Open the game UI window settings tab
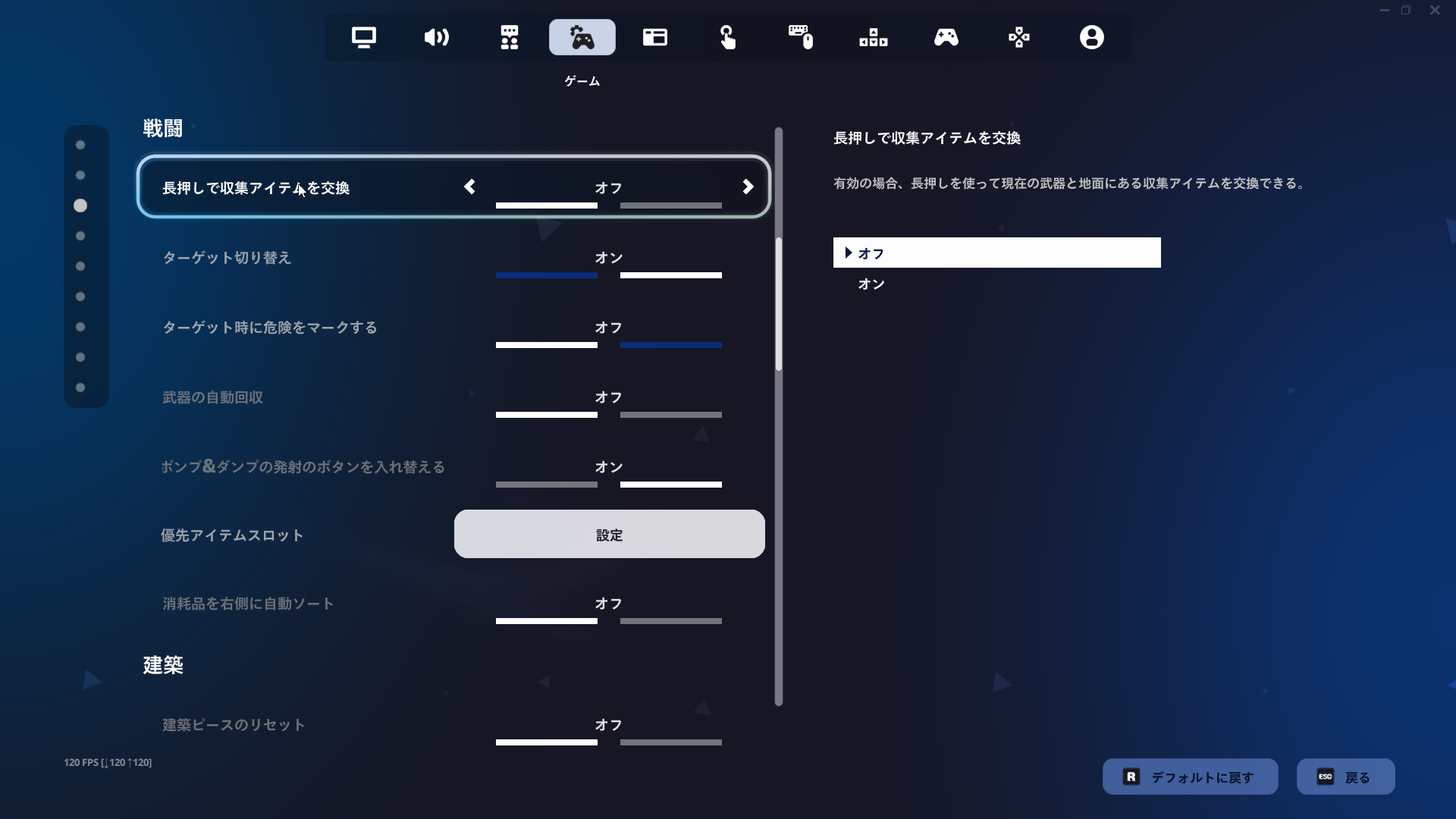 click(x=655, y=37)
